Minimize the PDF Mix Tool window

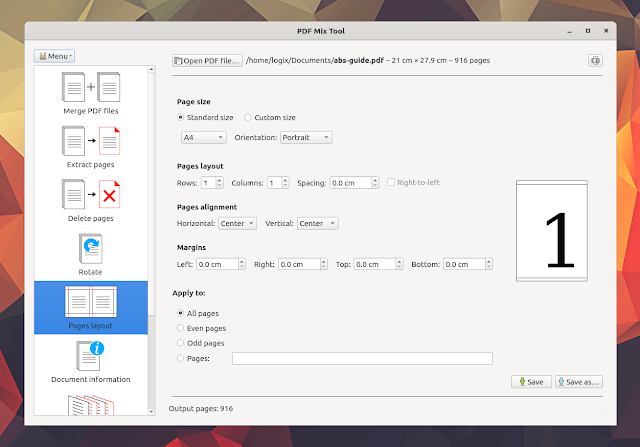pos(569,31)
